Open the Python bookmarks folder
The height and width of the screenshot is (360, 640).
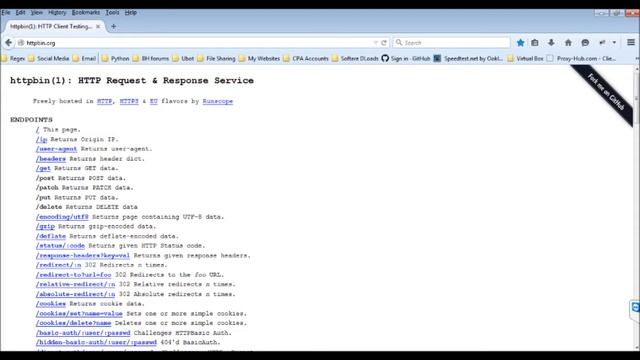coord(115,58)
